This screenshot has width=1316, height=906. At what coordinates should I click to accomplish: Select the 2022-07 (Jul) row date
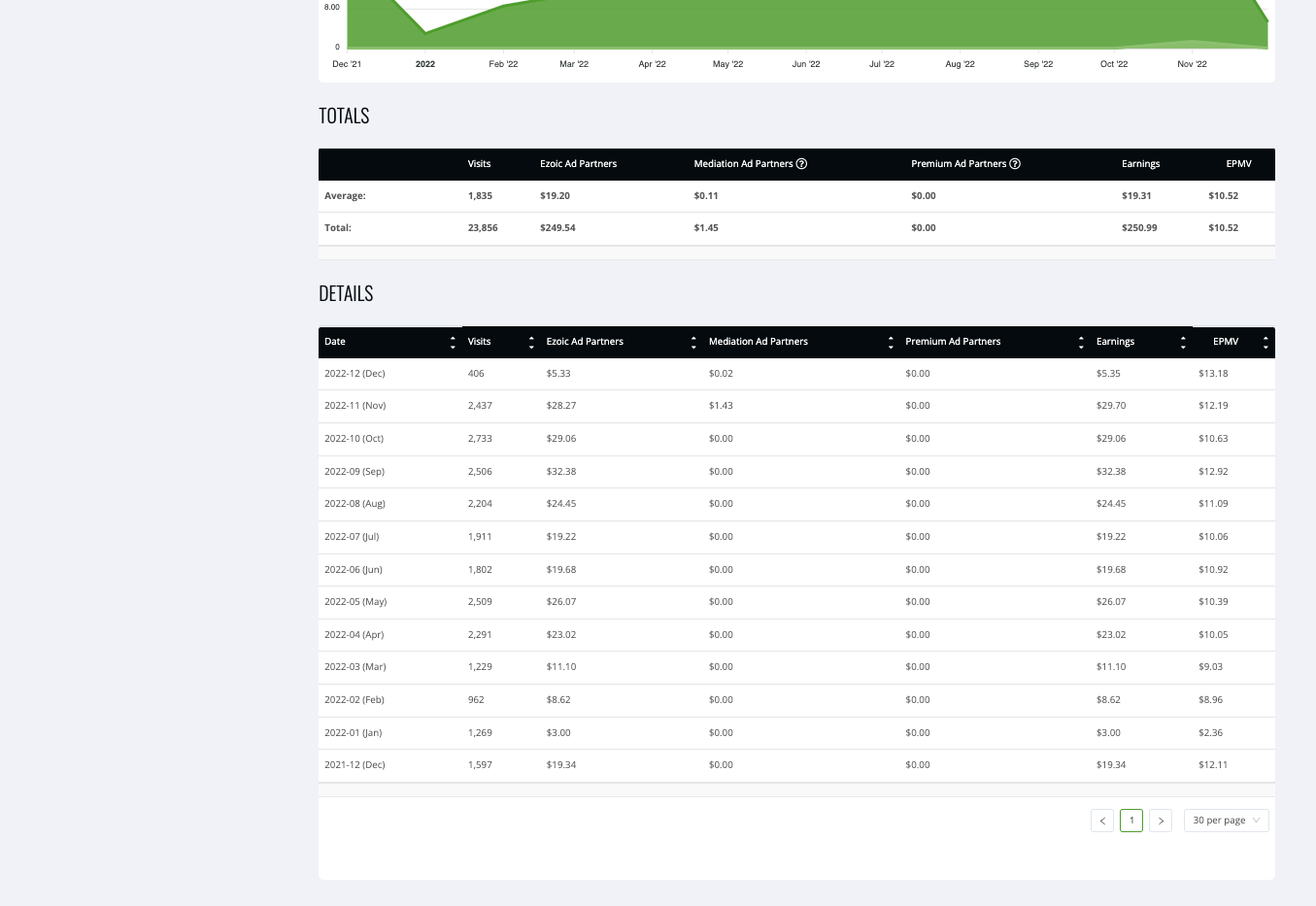pos(352,537)
